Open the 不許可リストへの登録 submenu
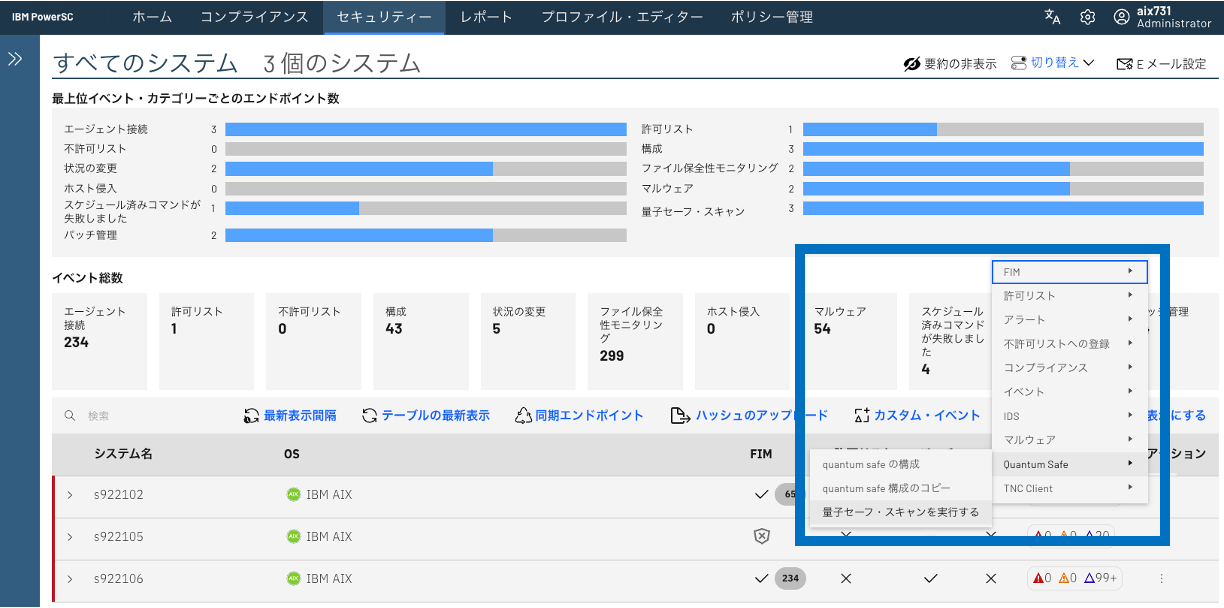 click(x=1069, y=343)
